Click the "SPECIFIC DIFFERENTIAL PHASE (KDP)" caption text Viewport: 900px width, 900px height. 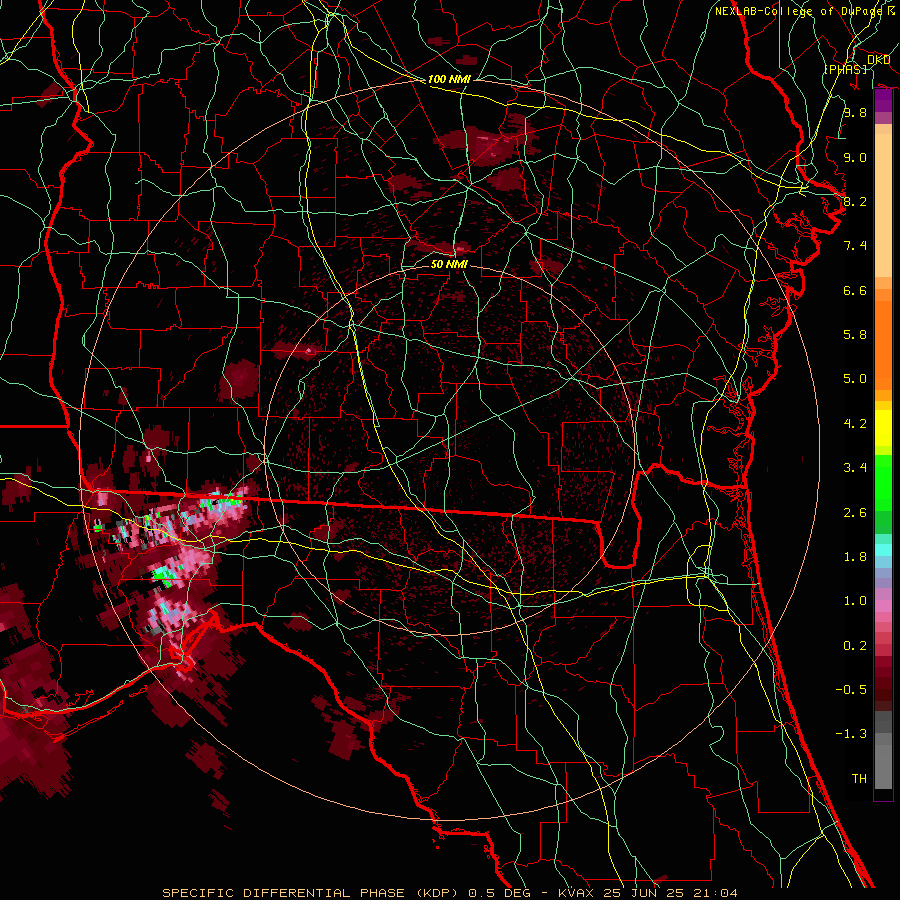[x=313, y=893]
